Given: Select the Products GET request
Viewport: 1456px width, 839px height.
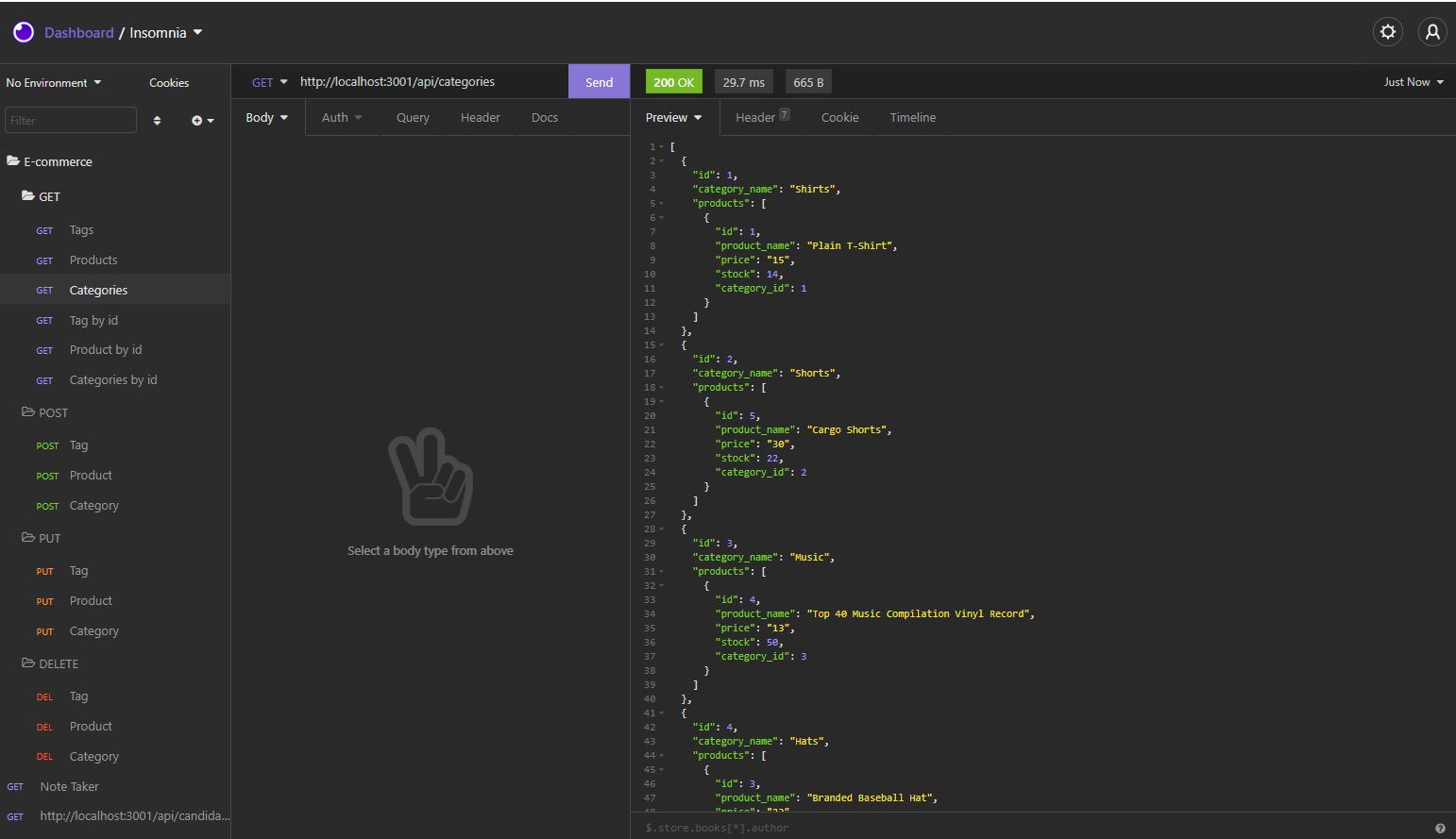Looking at the screenshot, I should 93,260.
